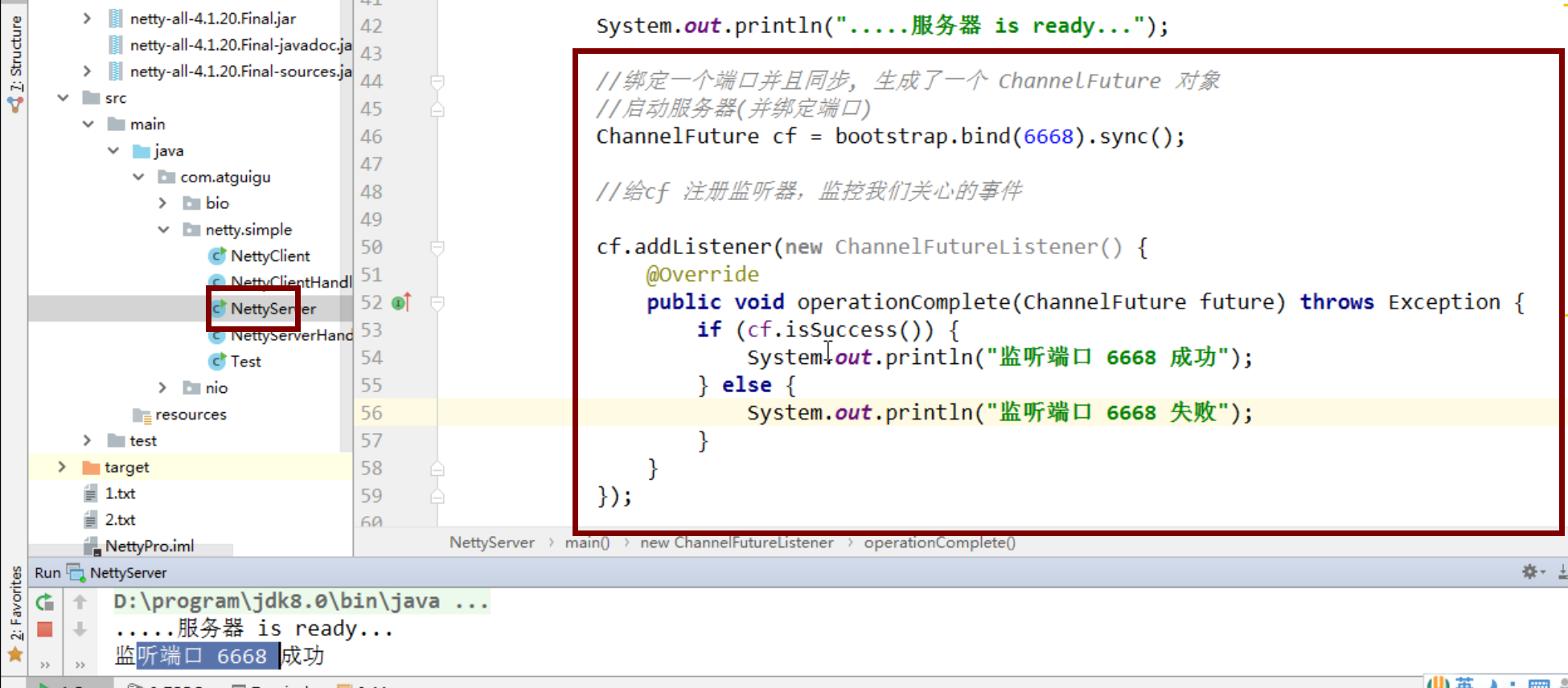Click the NettyServer class icon in tree
1568x688 pixels.
pyautogui.click(x=218, y=308)
